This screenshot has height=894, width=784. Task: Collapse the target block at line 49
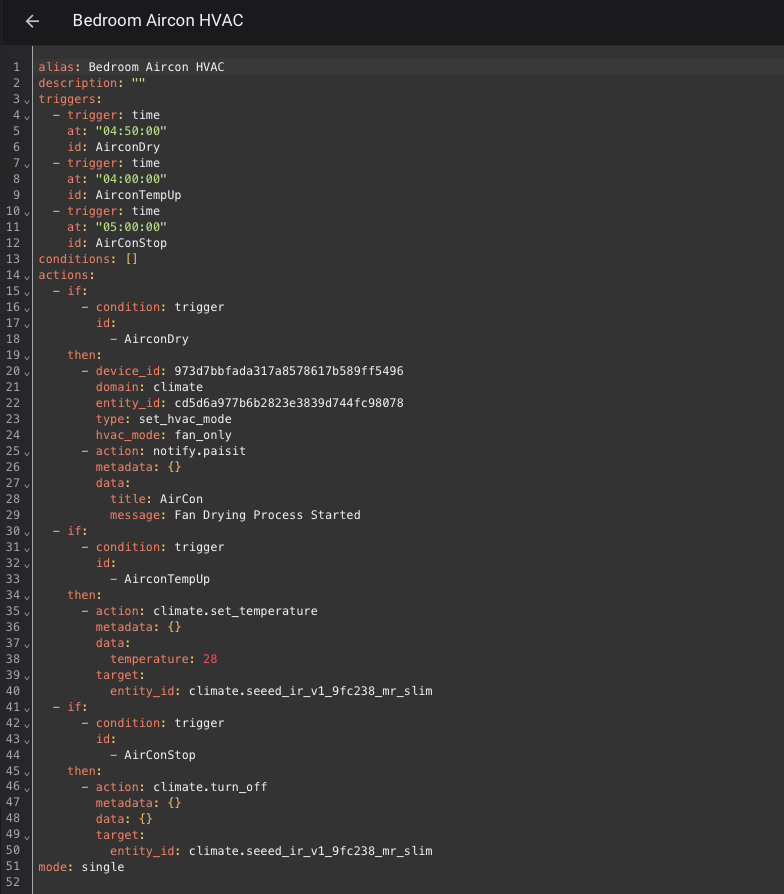tap(27, 837)
